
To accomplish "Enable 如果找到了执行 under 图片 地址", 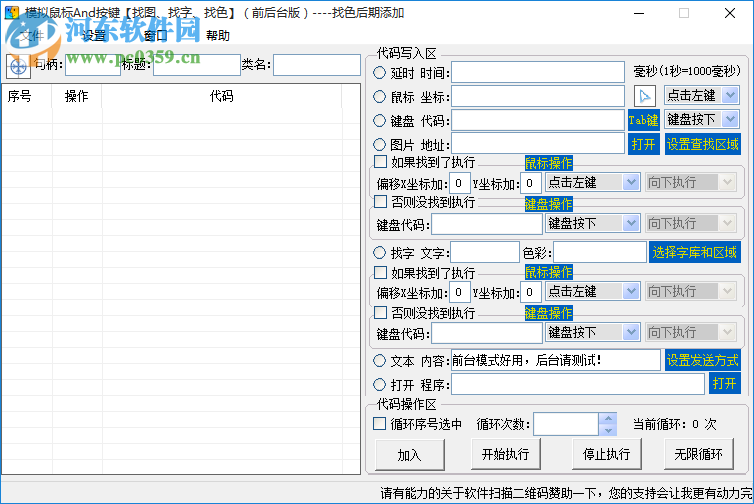I will tap(380, 162).
